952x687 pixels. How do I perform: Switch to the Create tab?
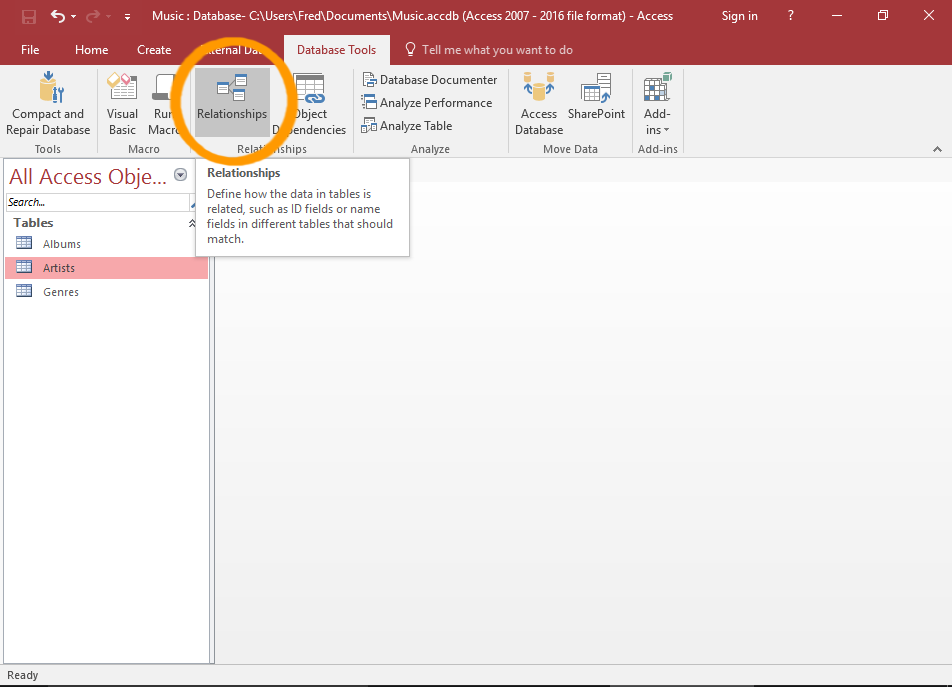coord(154,50)
